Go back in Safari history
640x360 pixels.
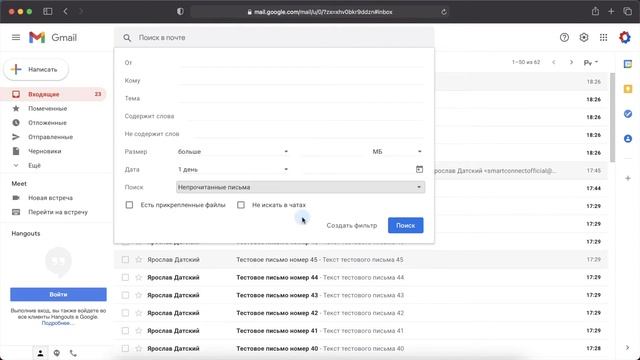[65, 11]
